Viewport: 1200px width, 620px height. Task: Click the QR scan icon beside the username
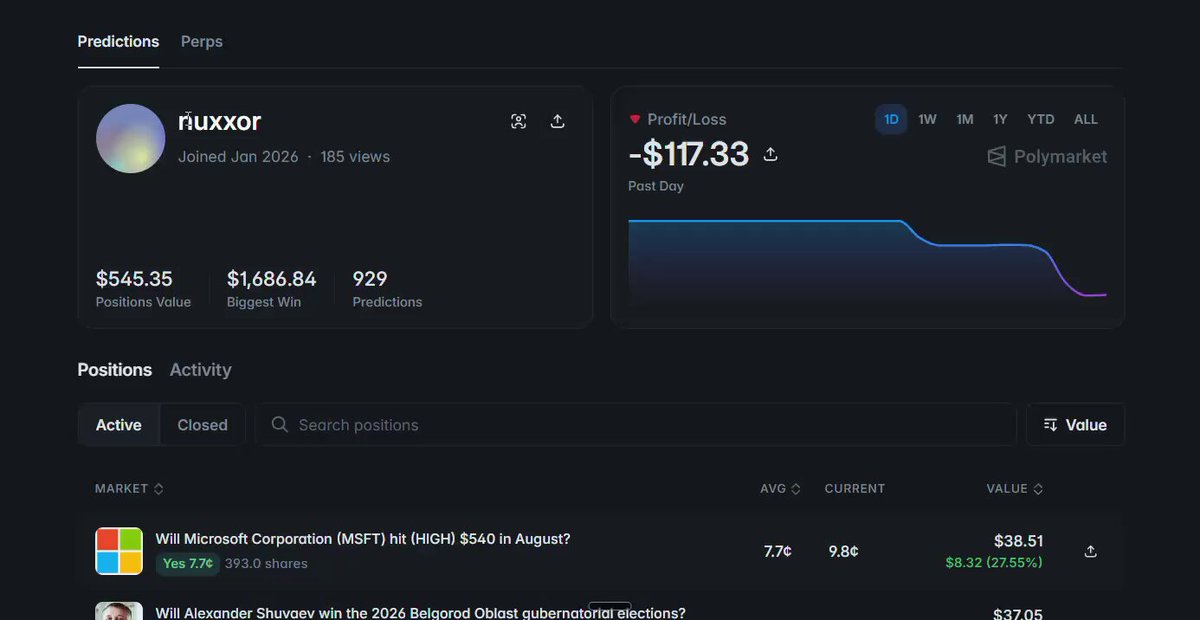(x=518, y=121)
